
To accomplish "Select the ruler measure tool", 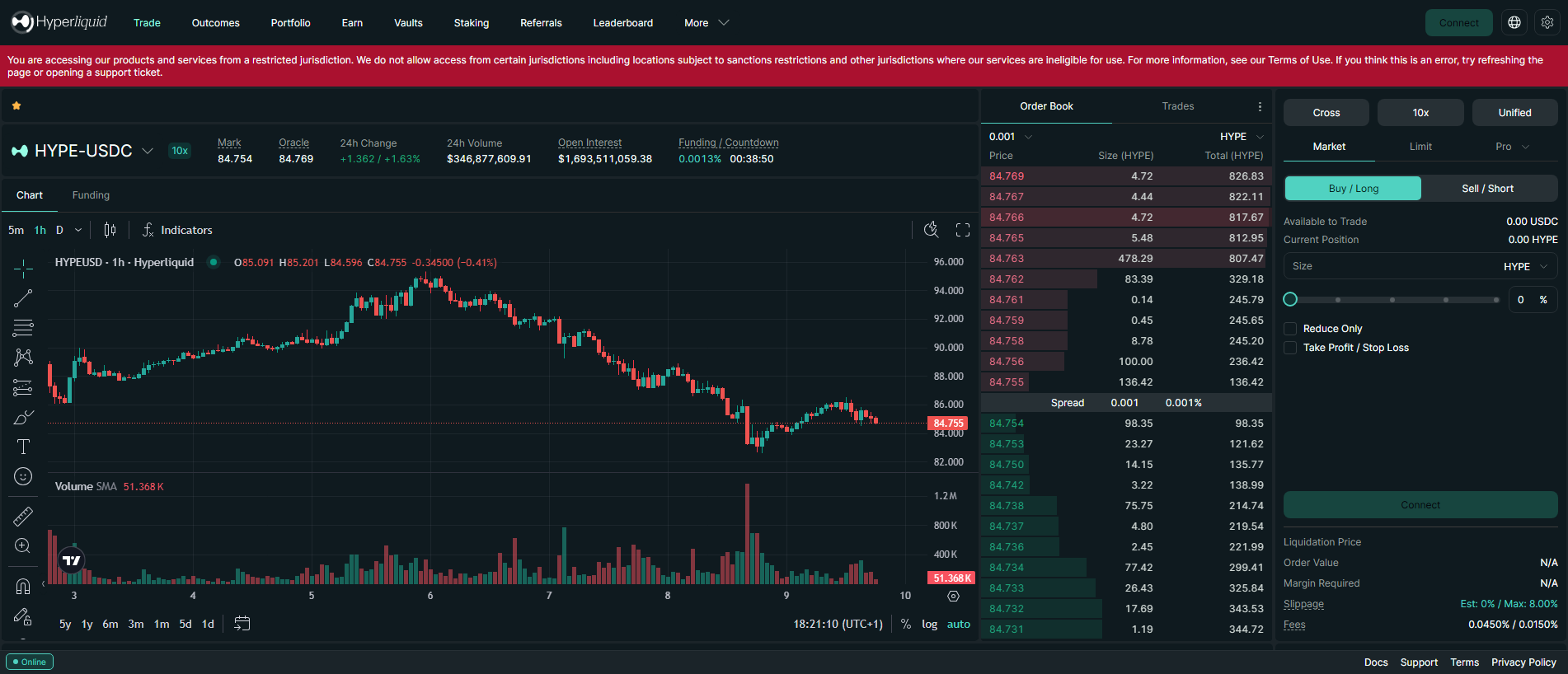I will tap(23, 517).
